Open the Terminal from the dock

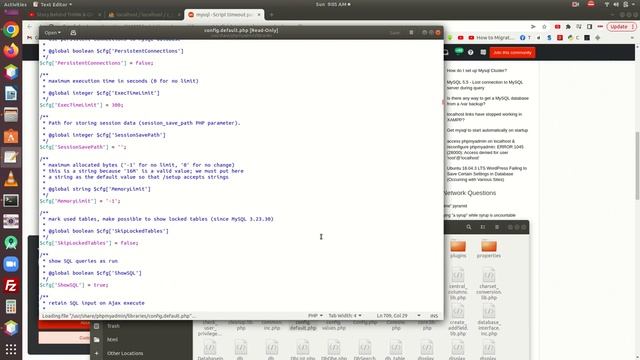[11, 200]
